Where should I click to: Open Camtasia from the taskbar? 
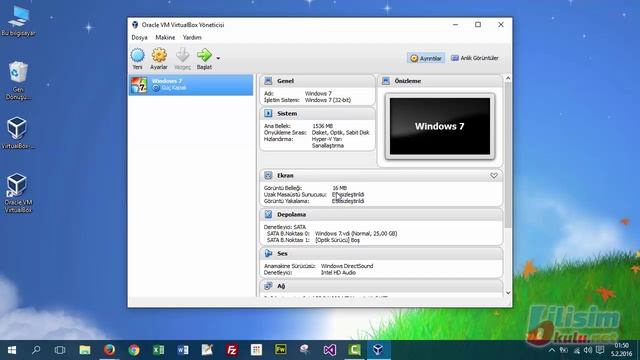[354, 350]
